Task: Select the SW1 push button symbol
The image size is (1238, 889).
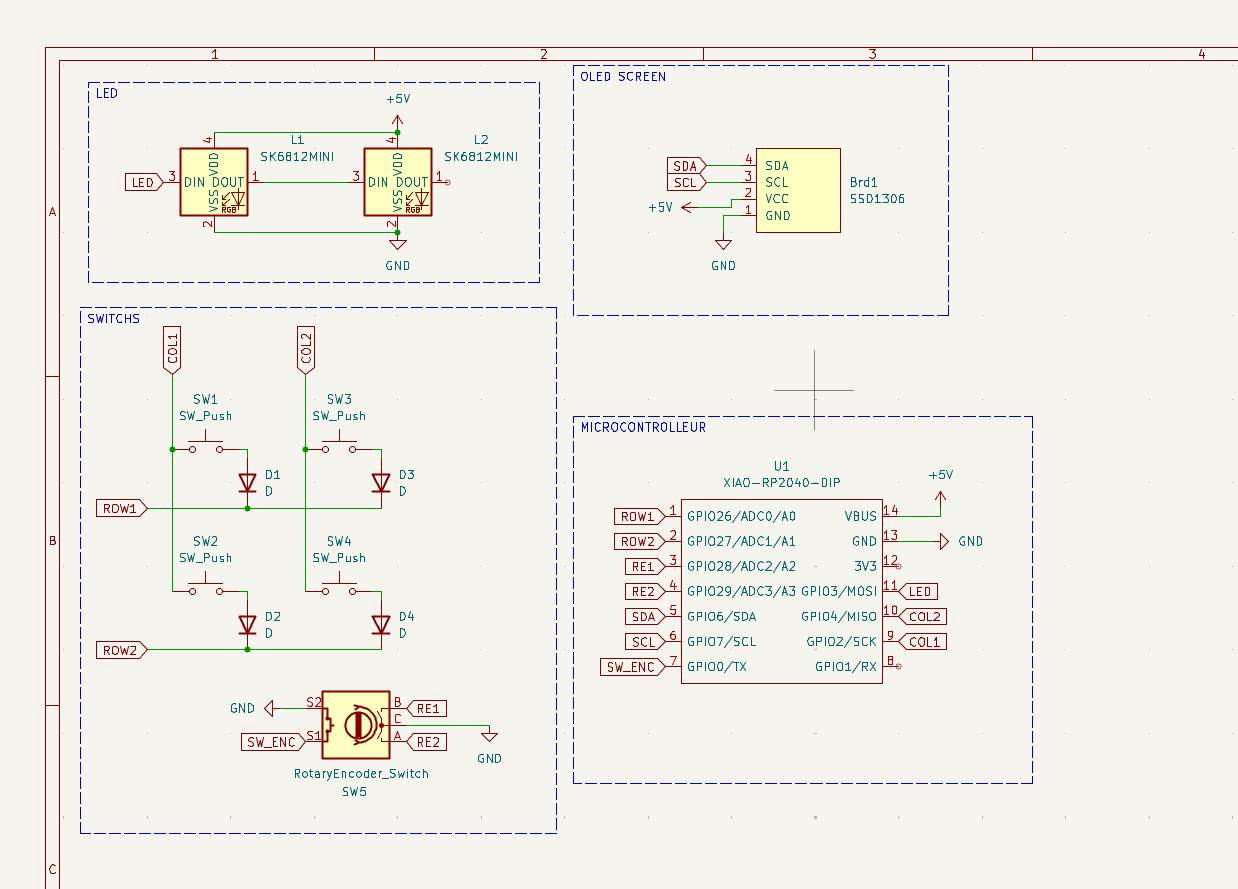Action: tap(206, 447)
